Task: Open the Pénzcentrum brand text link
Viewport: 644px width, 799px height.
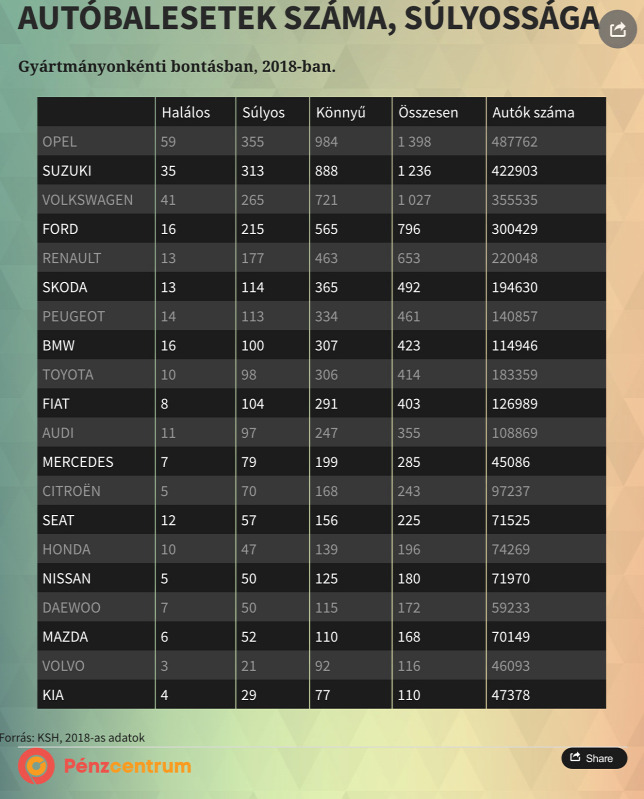Action: (127, 766)
